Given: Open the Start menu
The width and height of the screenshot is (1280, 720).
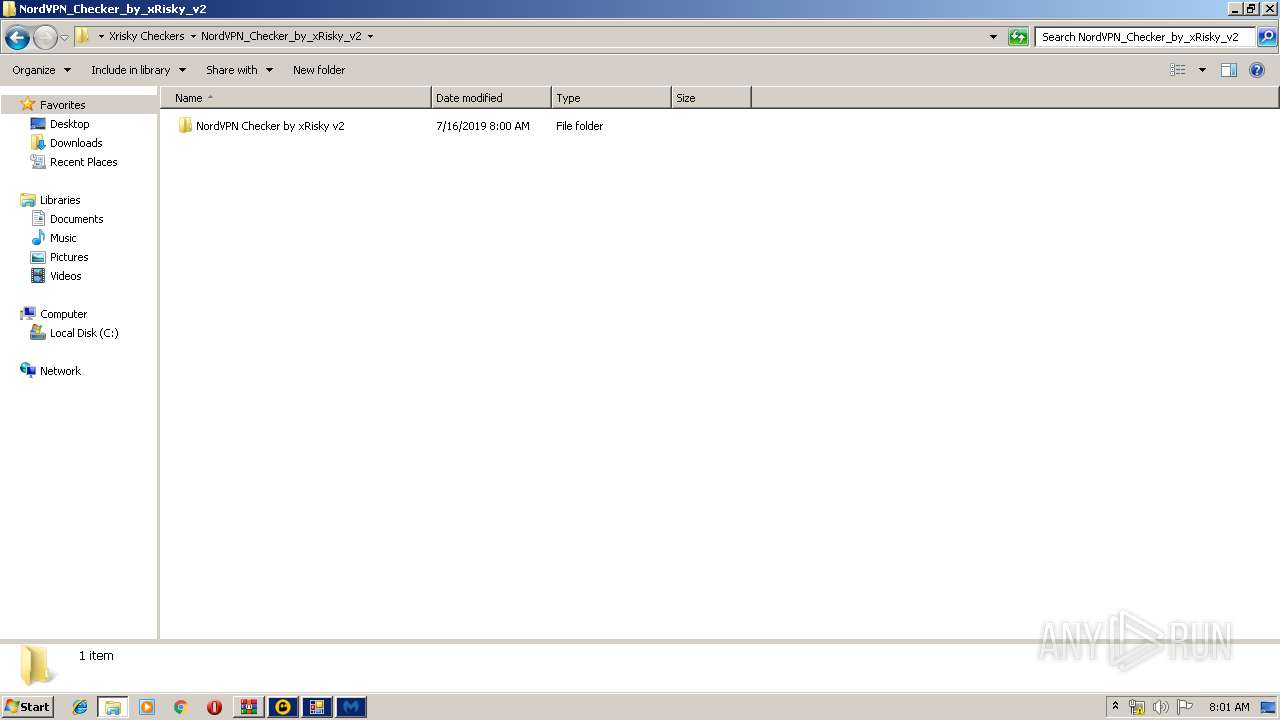Looking at the screenshot, I should (27, 706).
